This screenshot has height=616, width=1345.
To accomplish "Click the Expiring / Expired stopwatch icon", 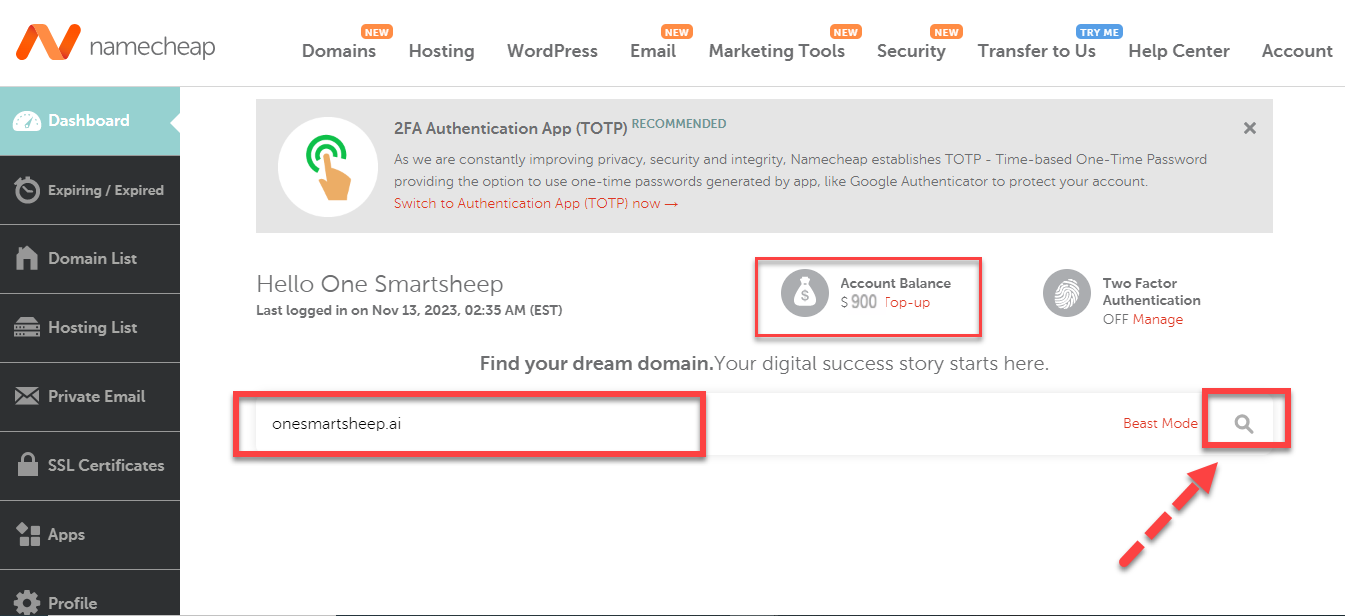I will [28, 190].
